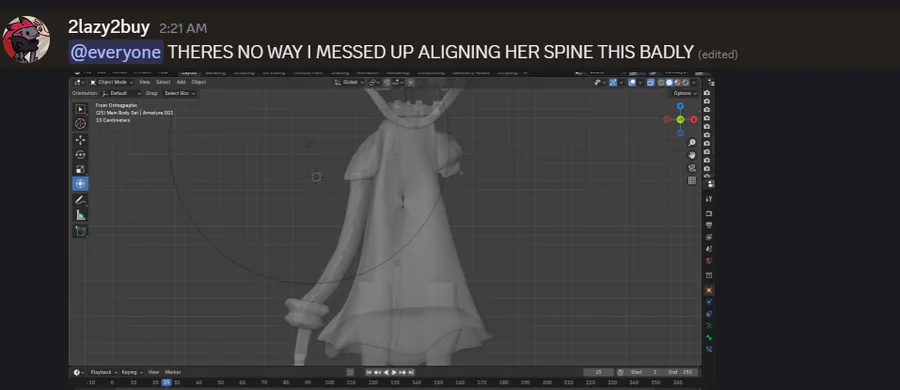Open the timeline Marker menu
Screen dimensions: 900x390
173,372
